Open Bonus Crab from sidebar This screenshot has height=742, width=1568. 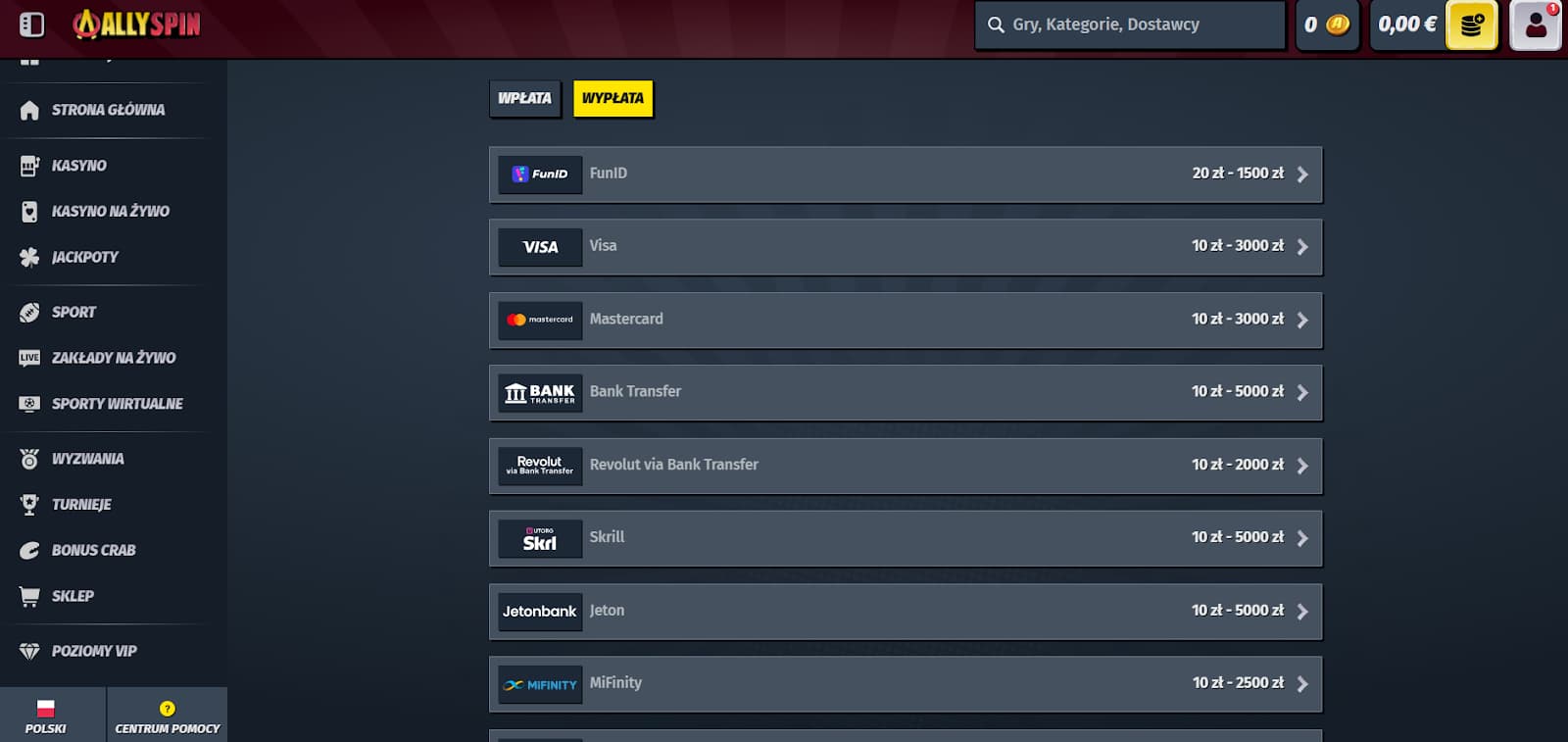click(93, 550)
